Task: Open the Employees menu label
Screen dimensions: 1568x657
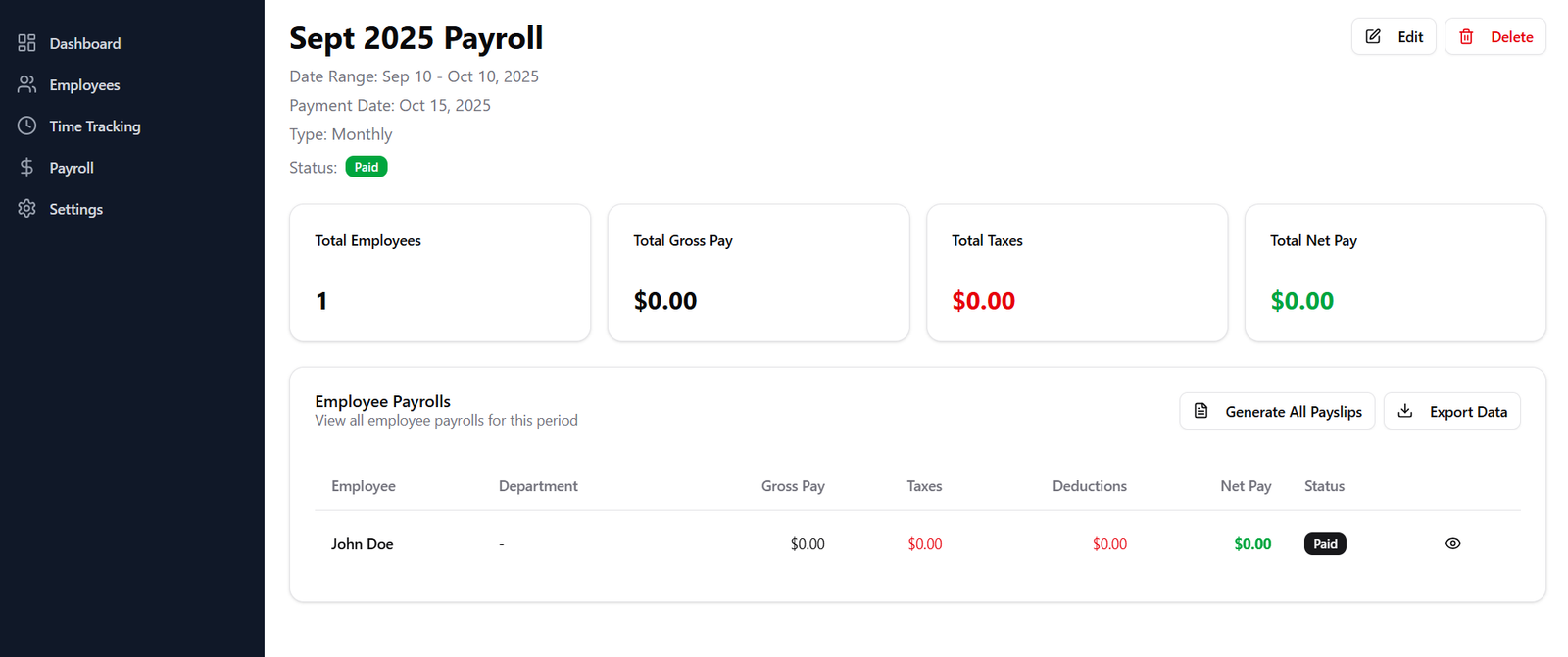Action: coord(84,85)
